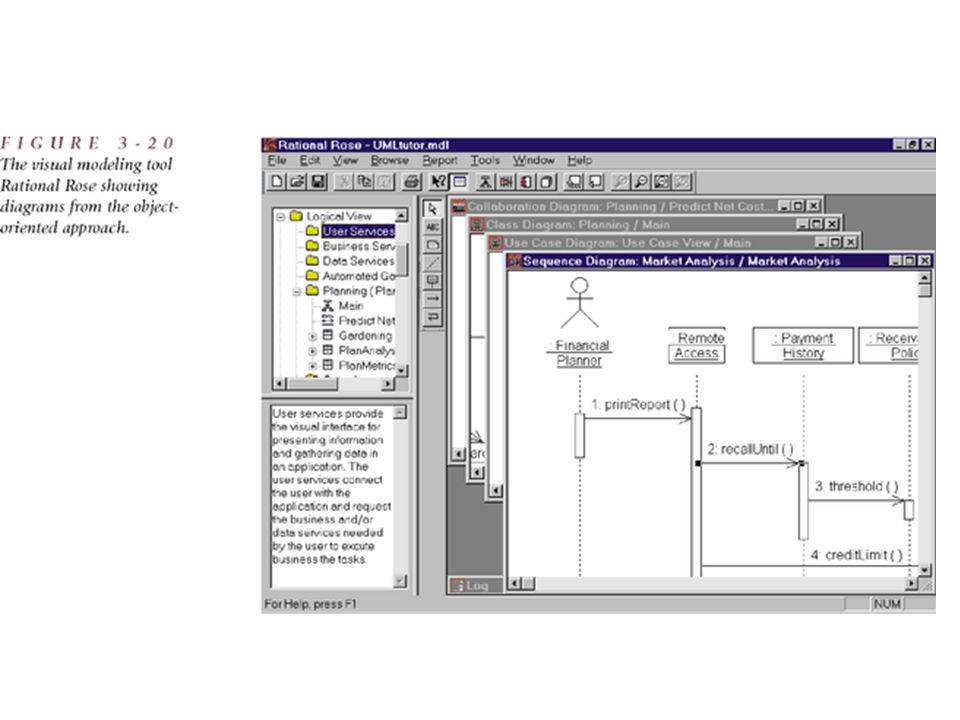The image size is (960, 720).
Task: Click the New model toolbar icon
Action: pyautogui.click(x=277, y=181)
